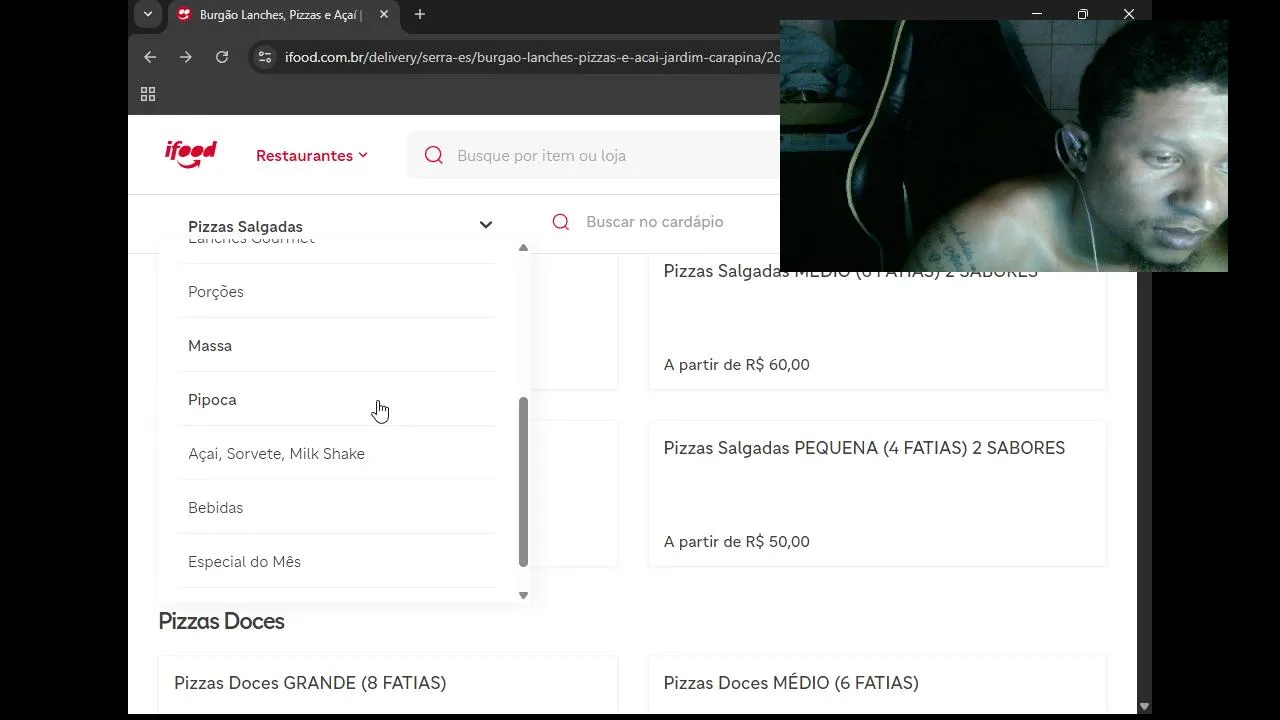
Task: Open Pizzas Doces GRANDE (8 FATIAS) card
Action: [x=388, y=686]
